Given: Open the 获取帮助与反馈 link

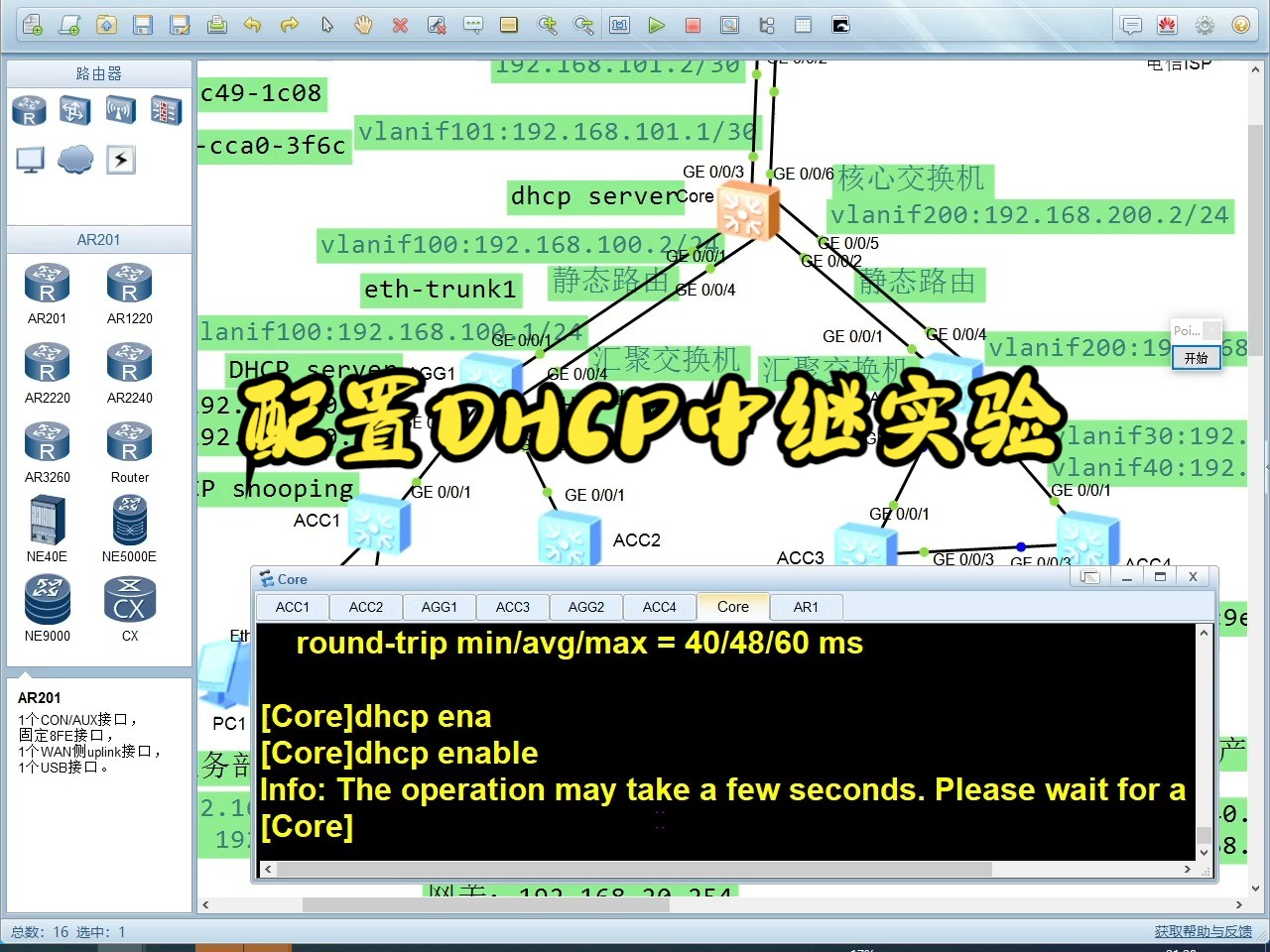Looking at the screenshot, I should pos(1203,931).
